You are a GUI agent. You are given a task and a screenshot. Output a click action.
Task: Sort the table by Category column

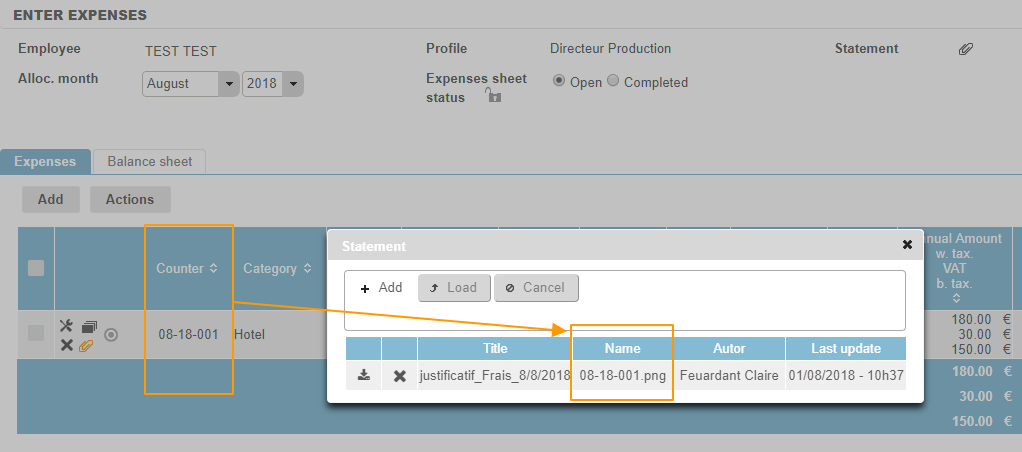click(x=277, y=268)
